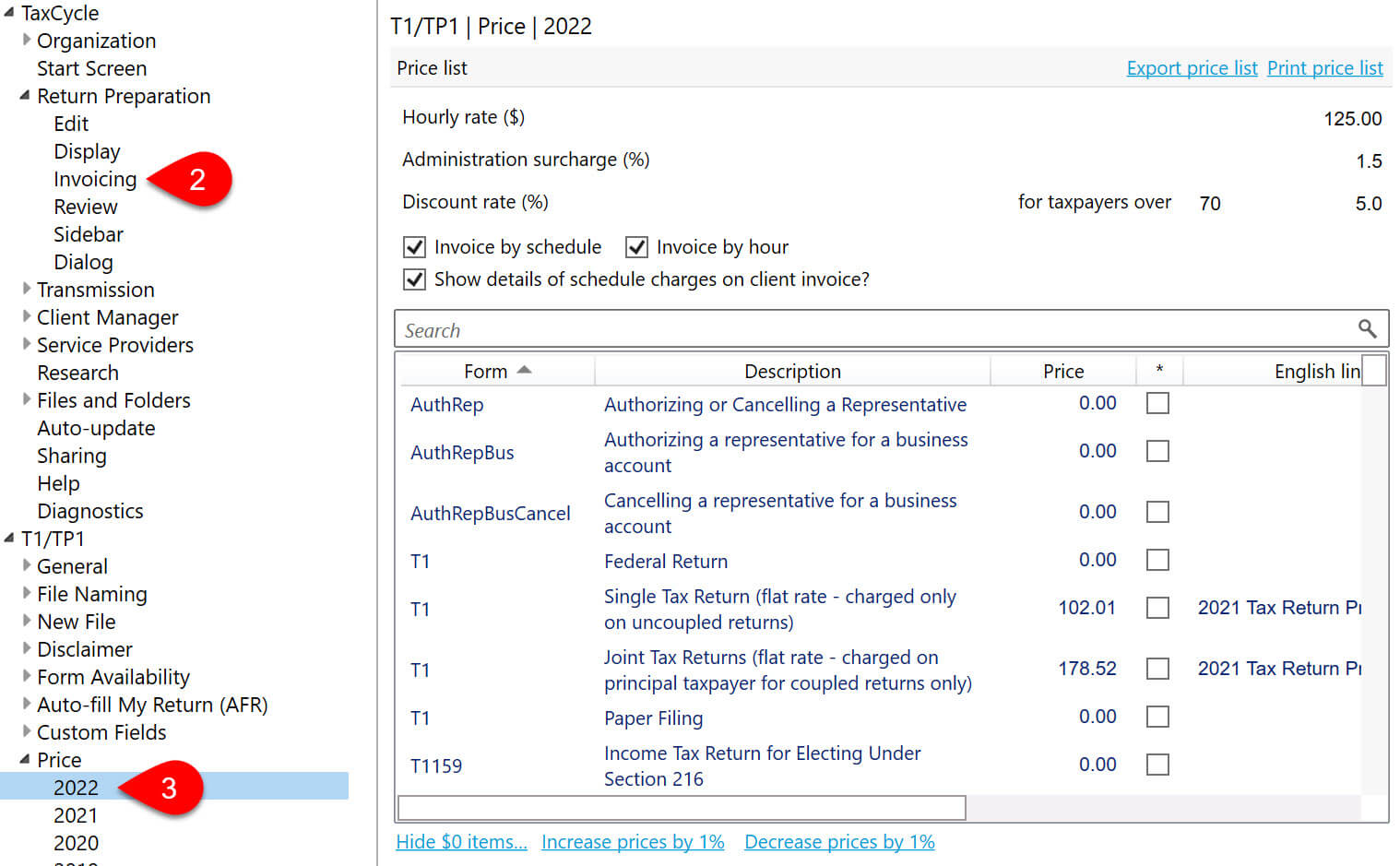
Task: Check the Joint Tax Returns star checkbox
Action: [x=1157, y=669]
